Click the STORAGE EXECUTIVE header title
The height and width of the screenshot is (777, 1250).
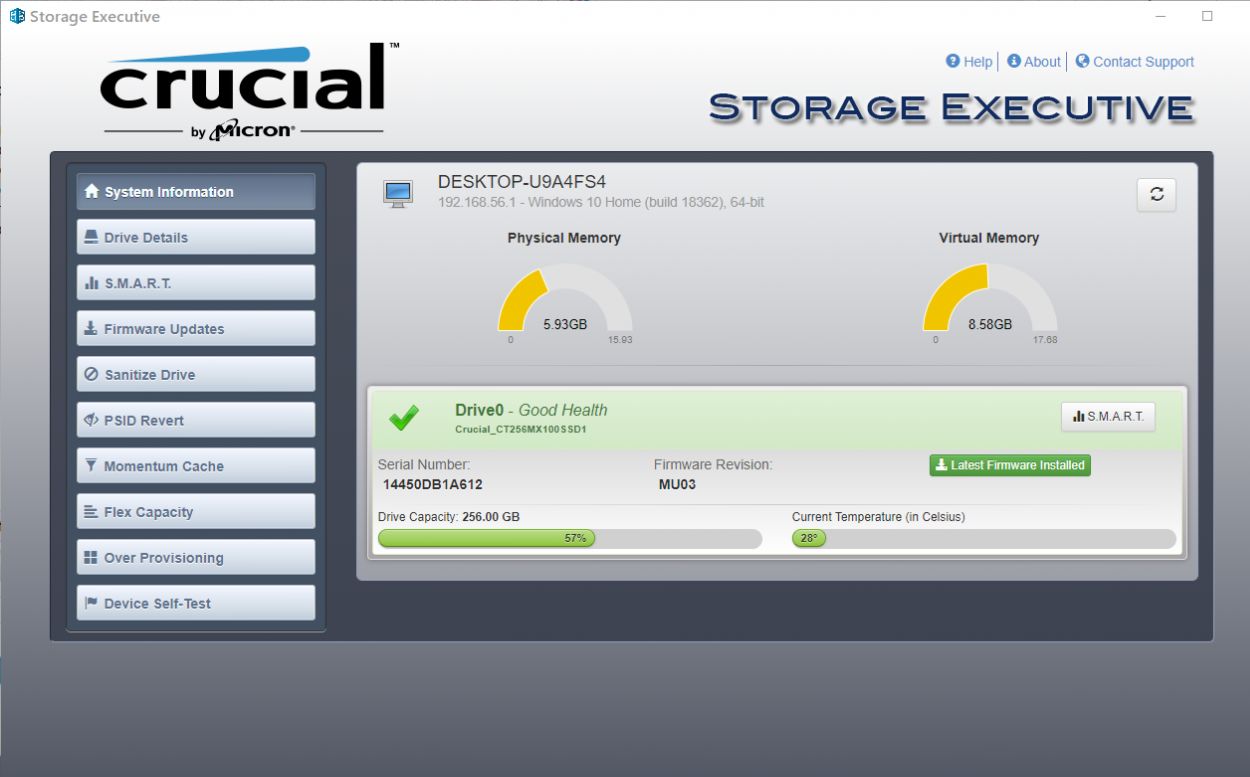point(951,108)
